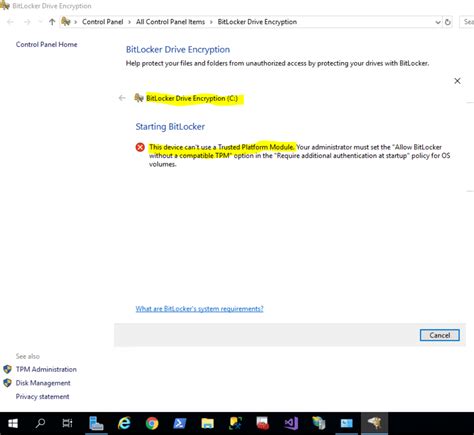Click the BitLocker Drive Encryption (C:) title
This screenshot has height=435, width=474.
192,98
